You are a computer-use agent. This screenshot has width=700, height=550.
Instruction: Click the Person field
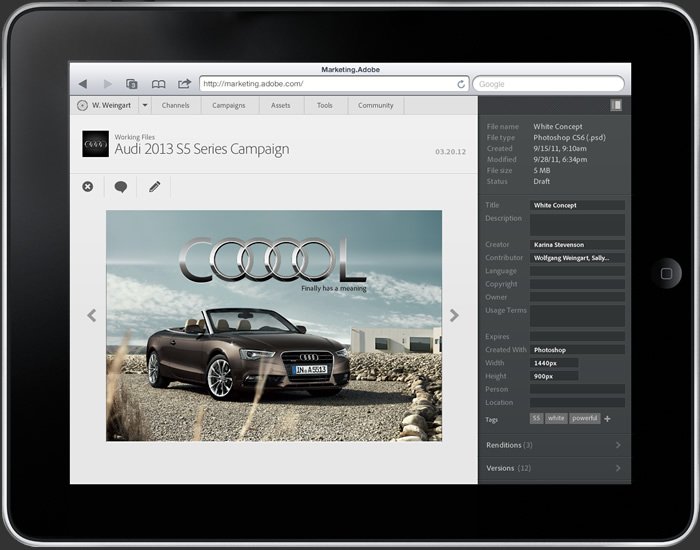point(577,389)
